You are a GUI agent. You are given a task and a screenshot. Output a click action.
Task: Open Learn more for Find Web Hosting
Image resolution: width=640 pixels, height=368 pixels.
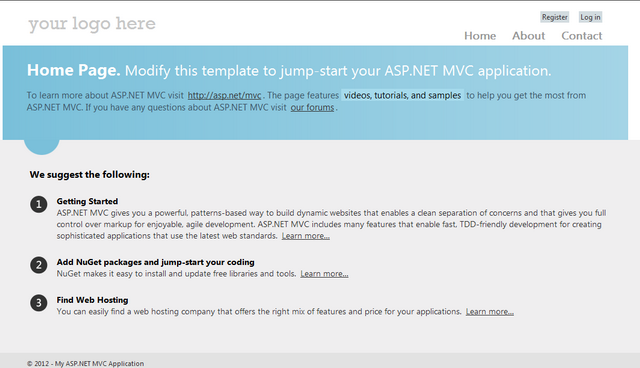(490, 312)
